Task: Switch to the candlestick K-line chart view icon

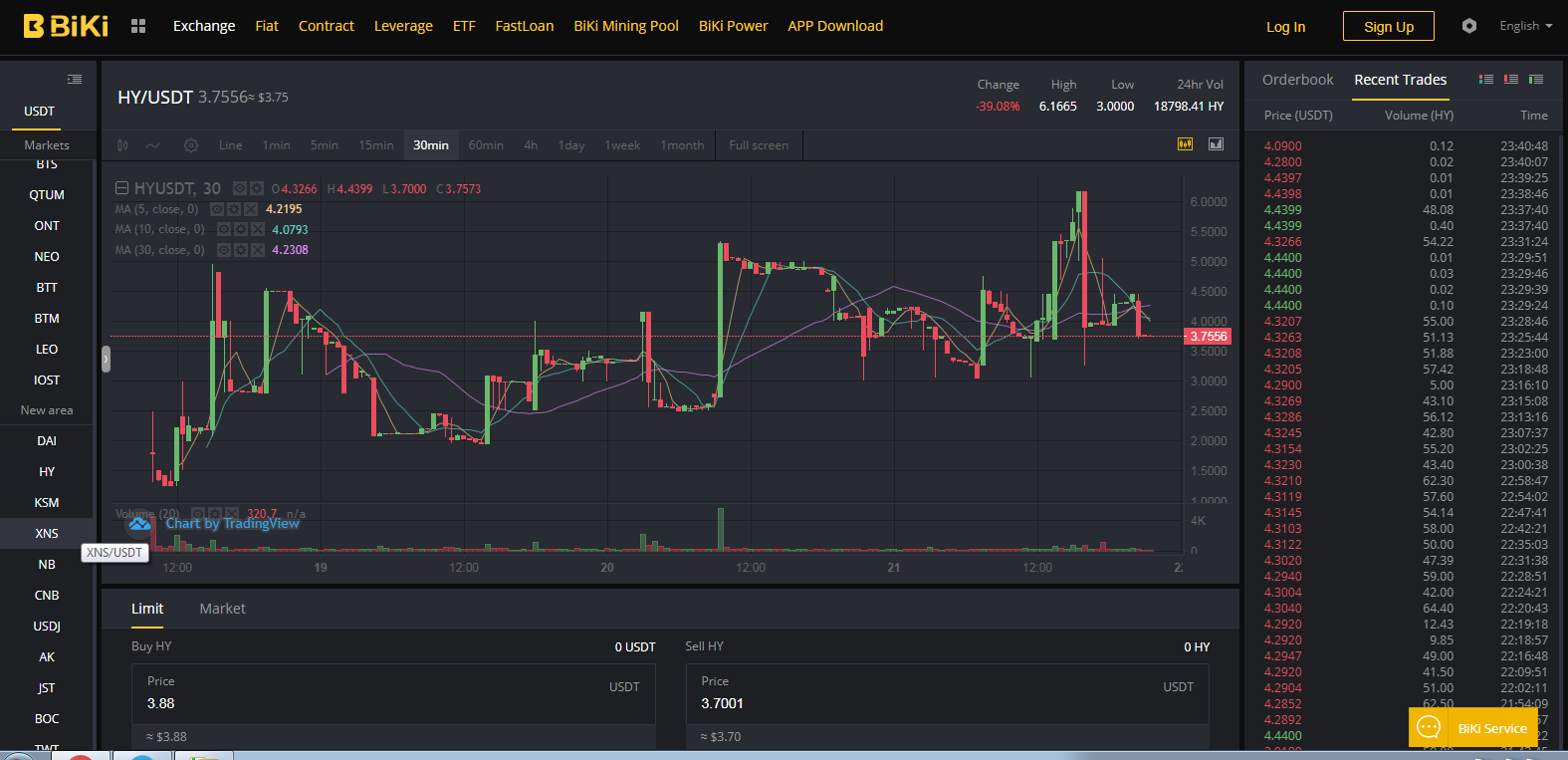Action: click(1185, 144)
